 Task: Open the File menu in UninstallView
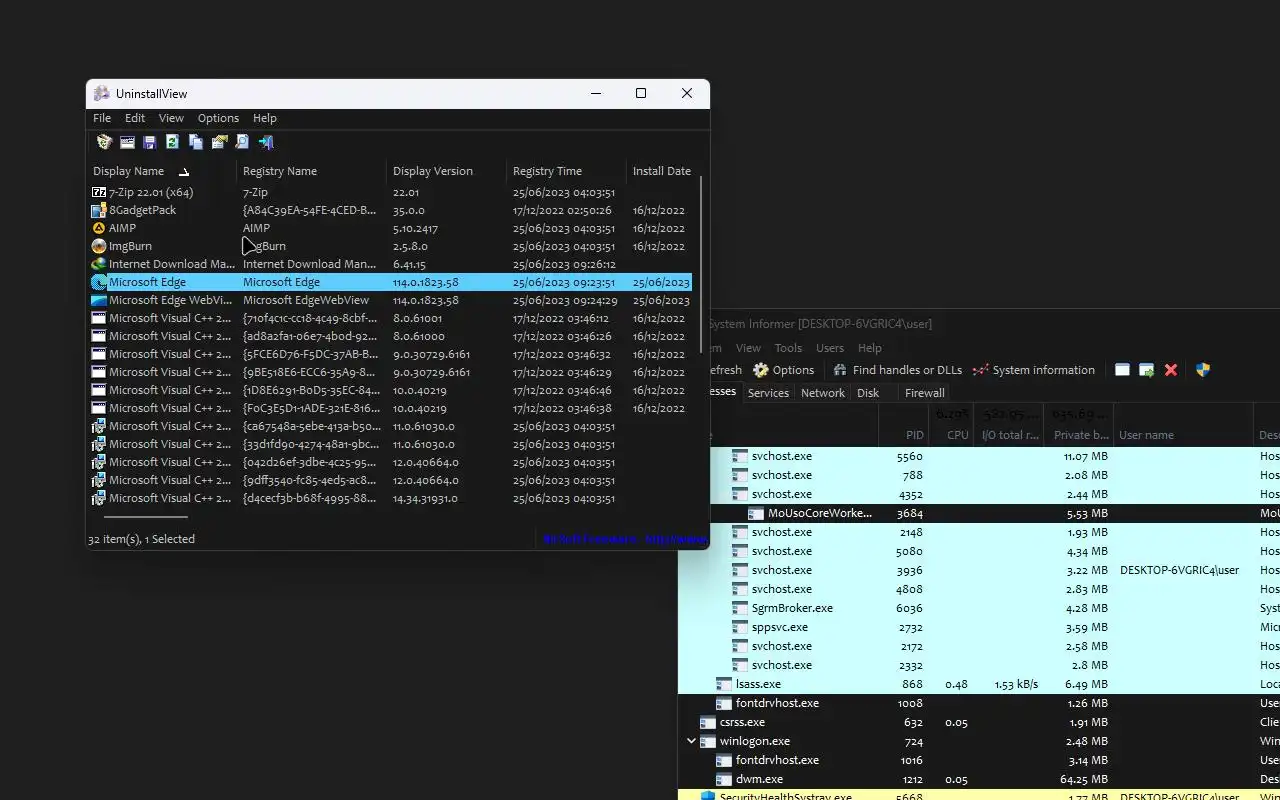(x=102, y=118)
